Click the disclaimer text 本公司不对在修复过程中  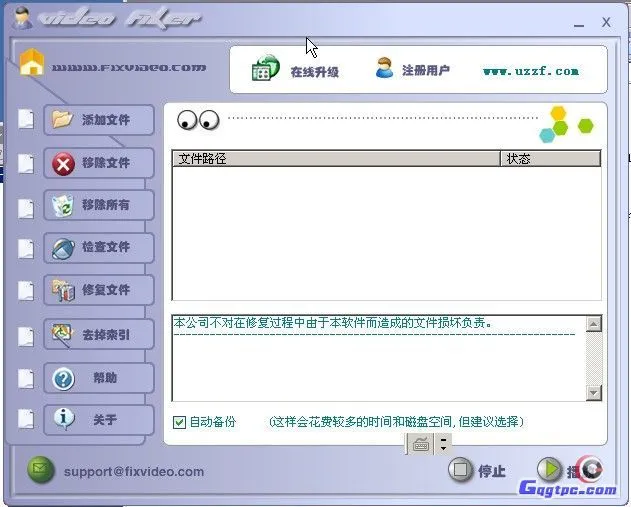(239, 323)
